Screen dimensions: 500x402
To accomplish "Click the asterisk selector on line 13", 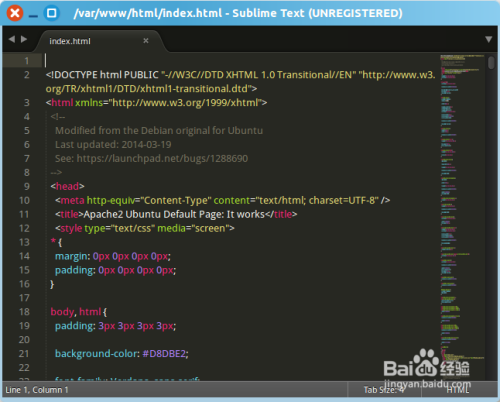I will tap(53, 241).
